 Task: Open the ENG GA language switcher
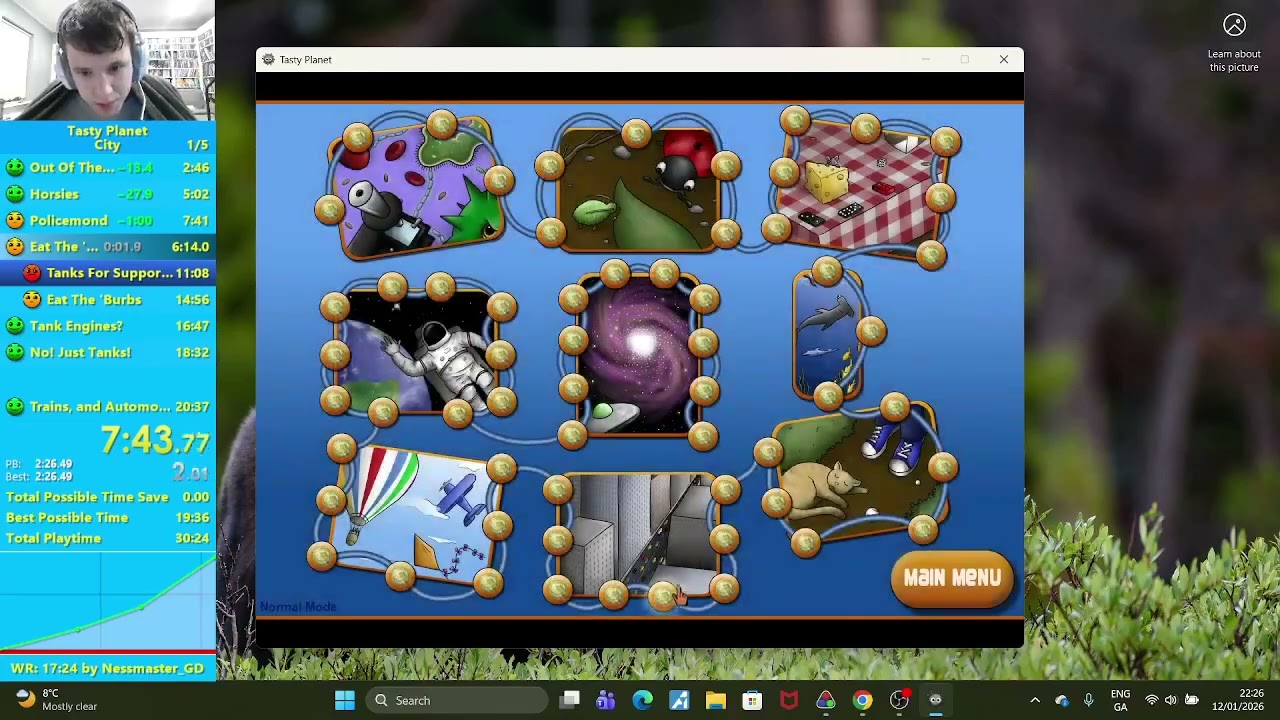point(1120,700)
